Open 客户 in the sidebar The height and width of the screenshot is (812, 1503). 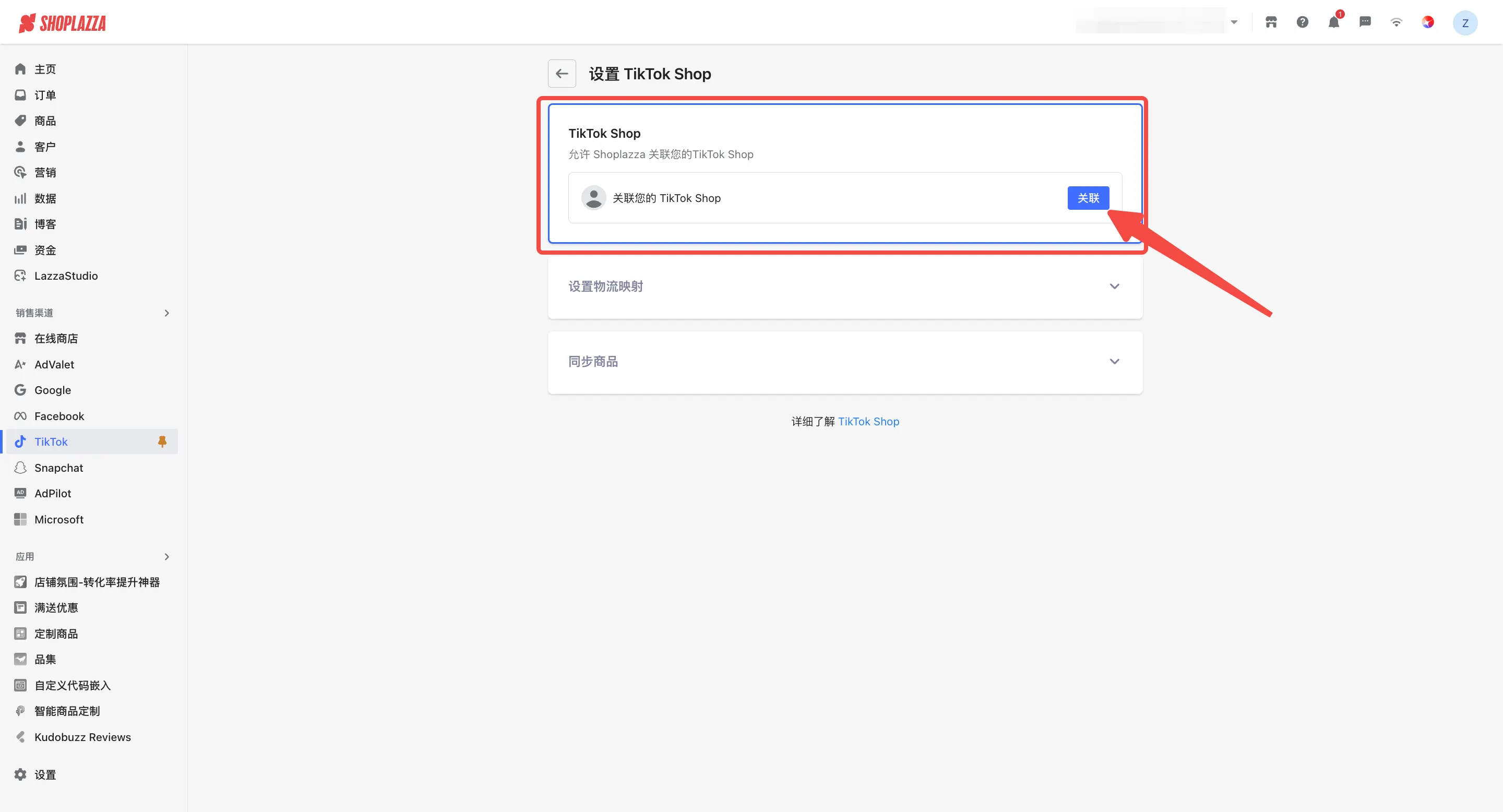point(45,147)
